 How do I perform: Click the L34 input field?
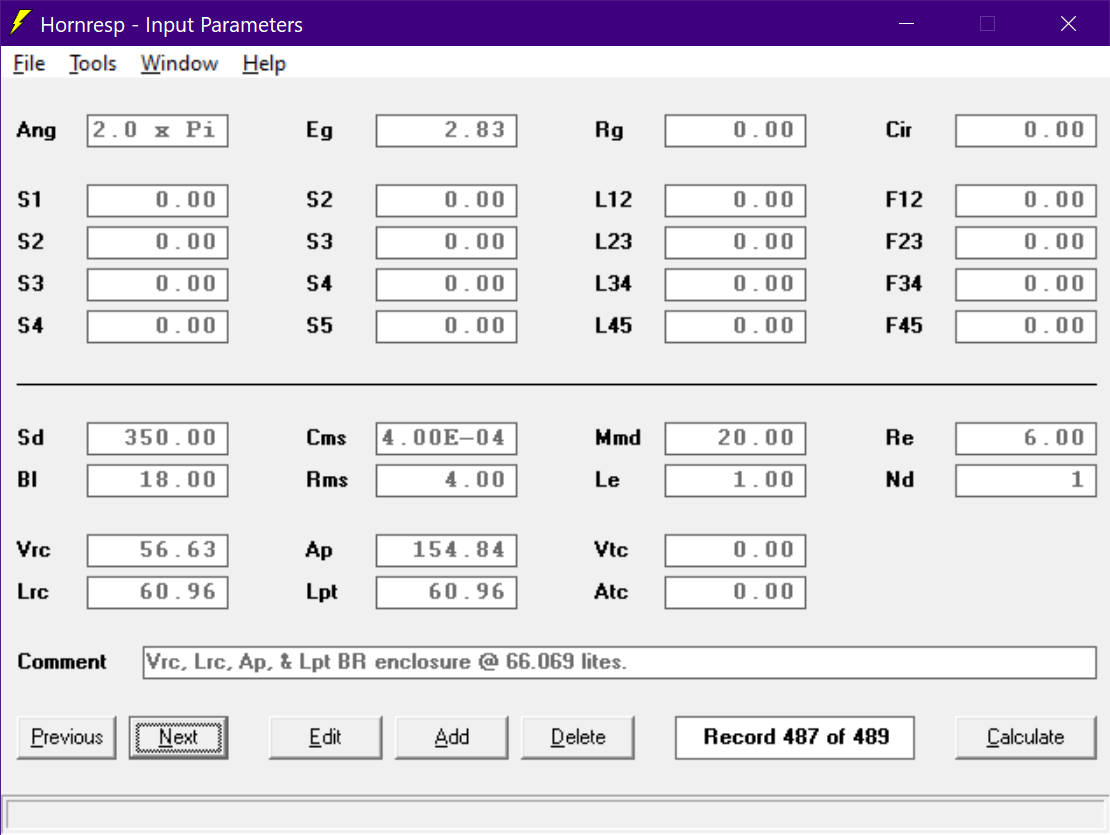point(735,284)
